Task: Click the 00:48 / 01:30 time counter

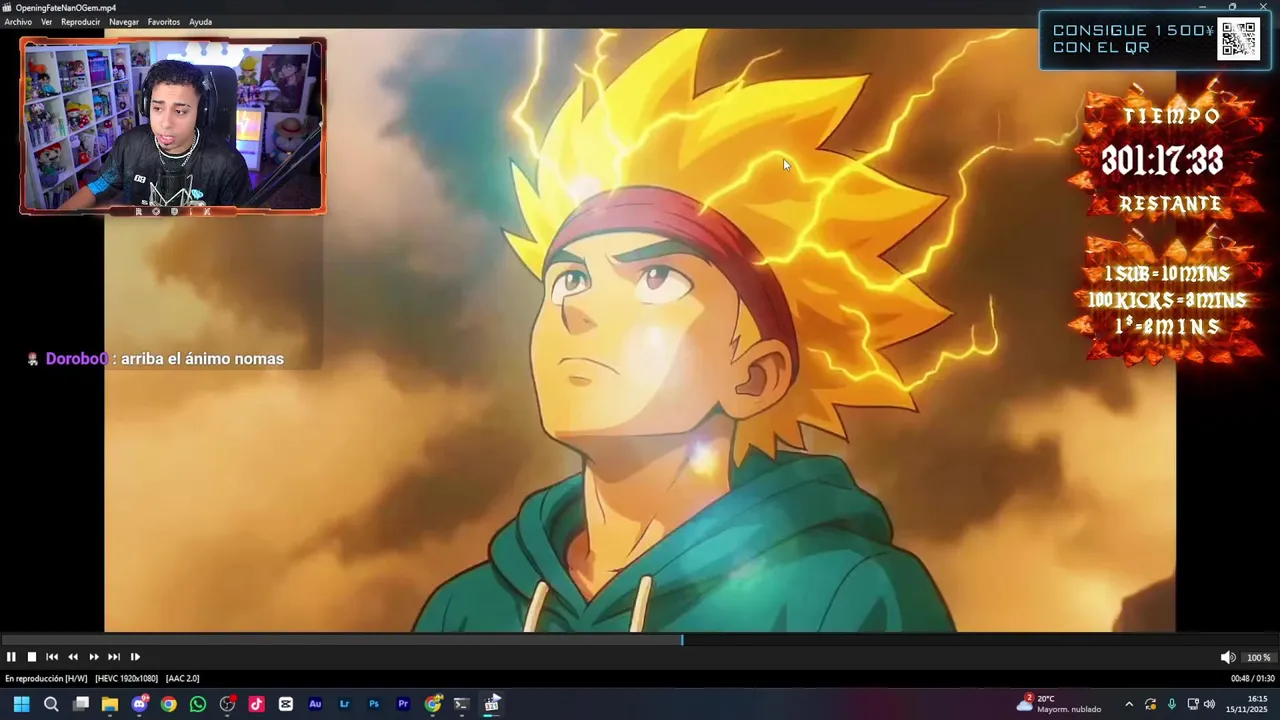Action: [x=1251, y=679]
